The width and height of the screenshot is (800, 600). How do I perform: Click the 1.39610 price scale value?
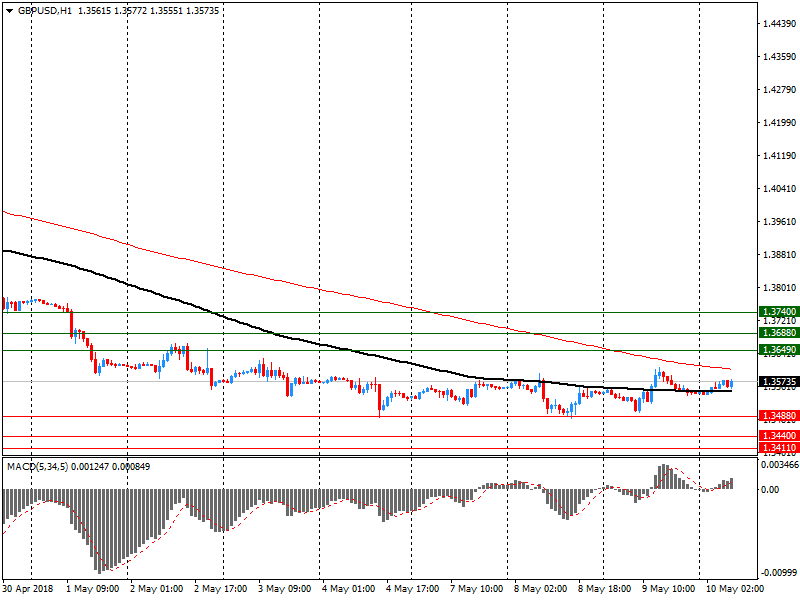pyautogui.click(x=779, y=221)
